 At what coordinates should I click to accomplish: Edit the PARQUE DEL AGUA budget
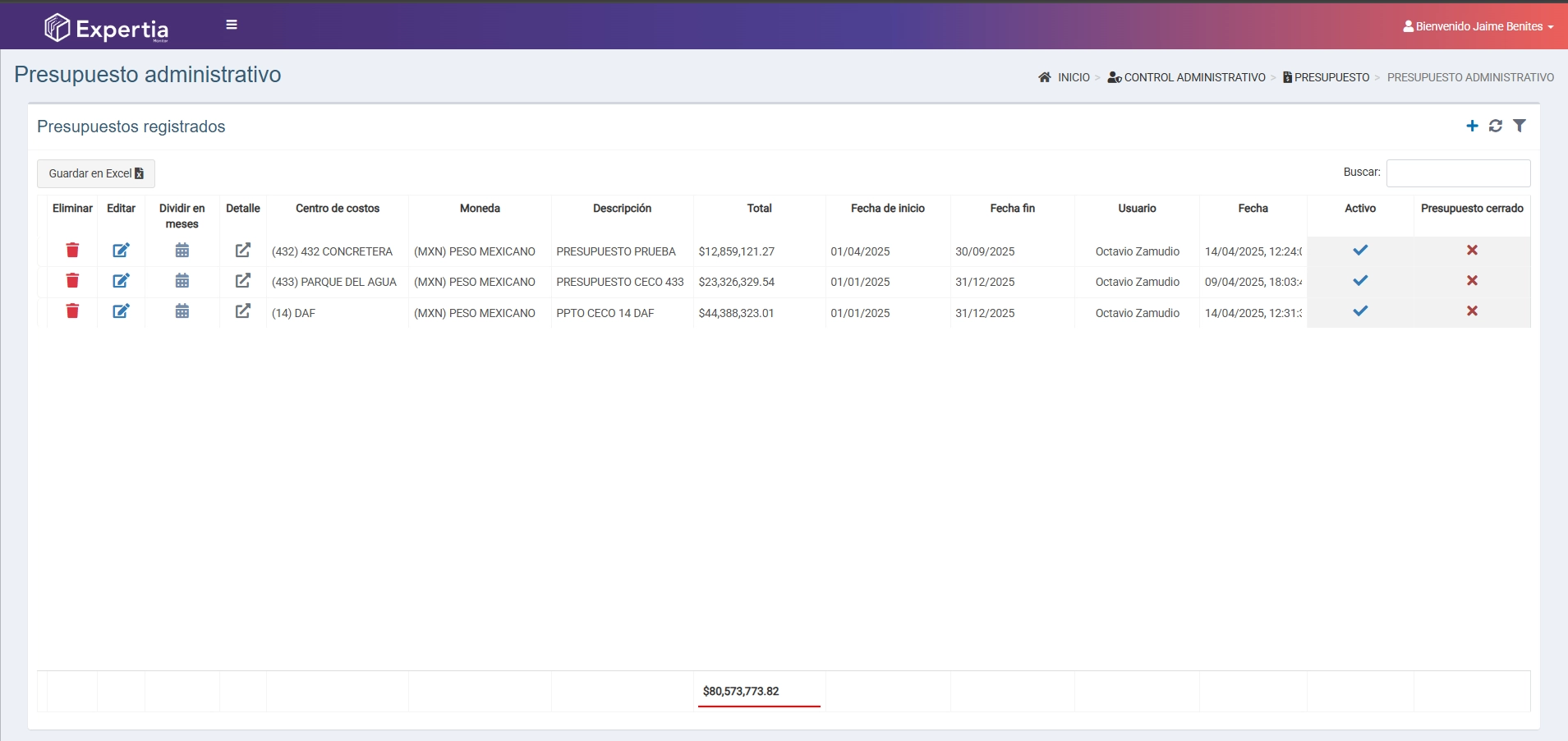point(121,281)
